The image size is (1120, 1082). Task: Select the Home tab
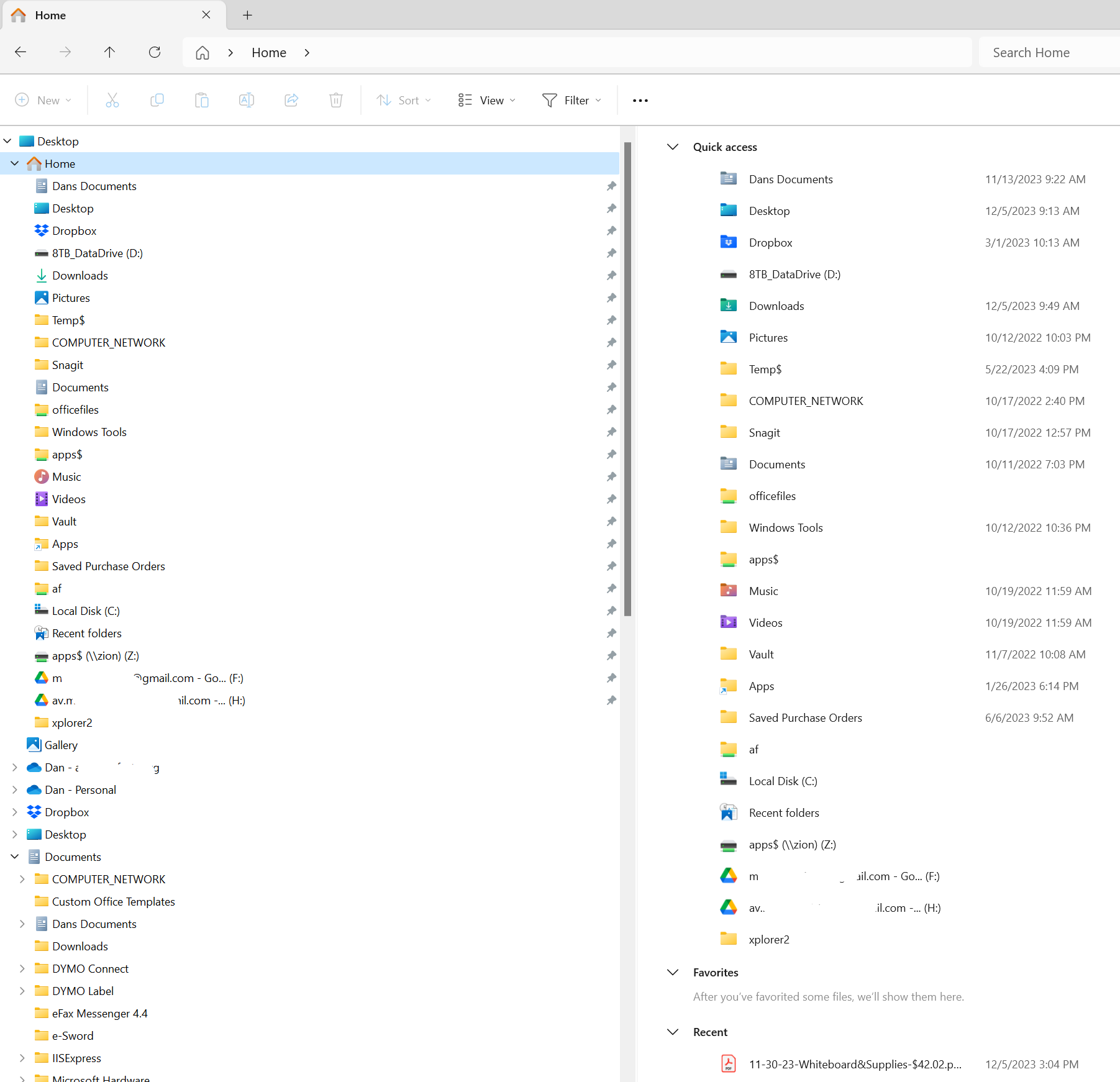(114, 15)
